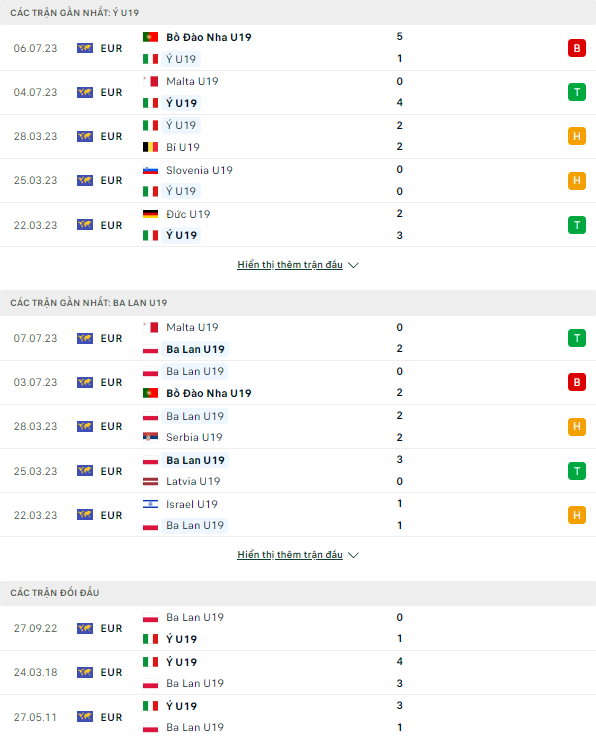596x738 pixels.
Task: Click the Portugal flag beside Bồ Đào Nha U19 on 06.07.23
Action: [150, 37]
